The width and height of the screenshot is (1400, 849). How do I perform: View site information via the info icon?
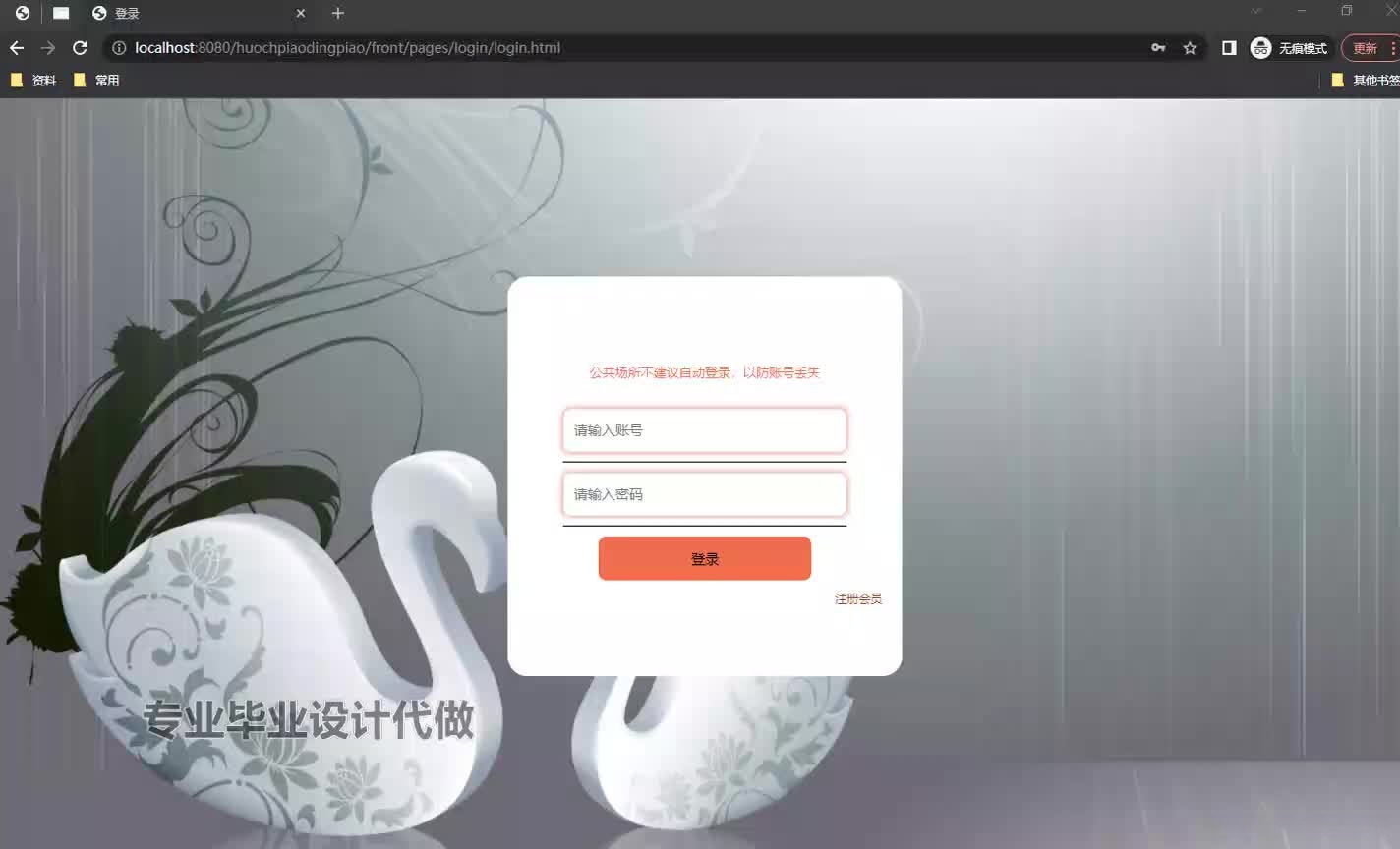118,47
